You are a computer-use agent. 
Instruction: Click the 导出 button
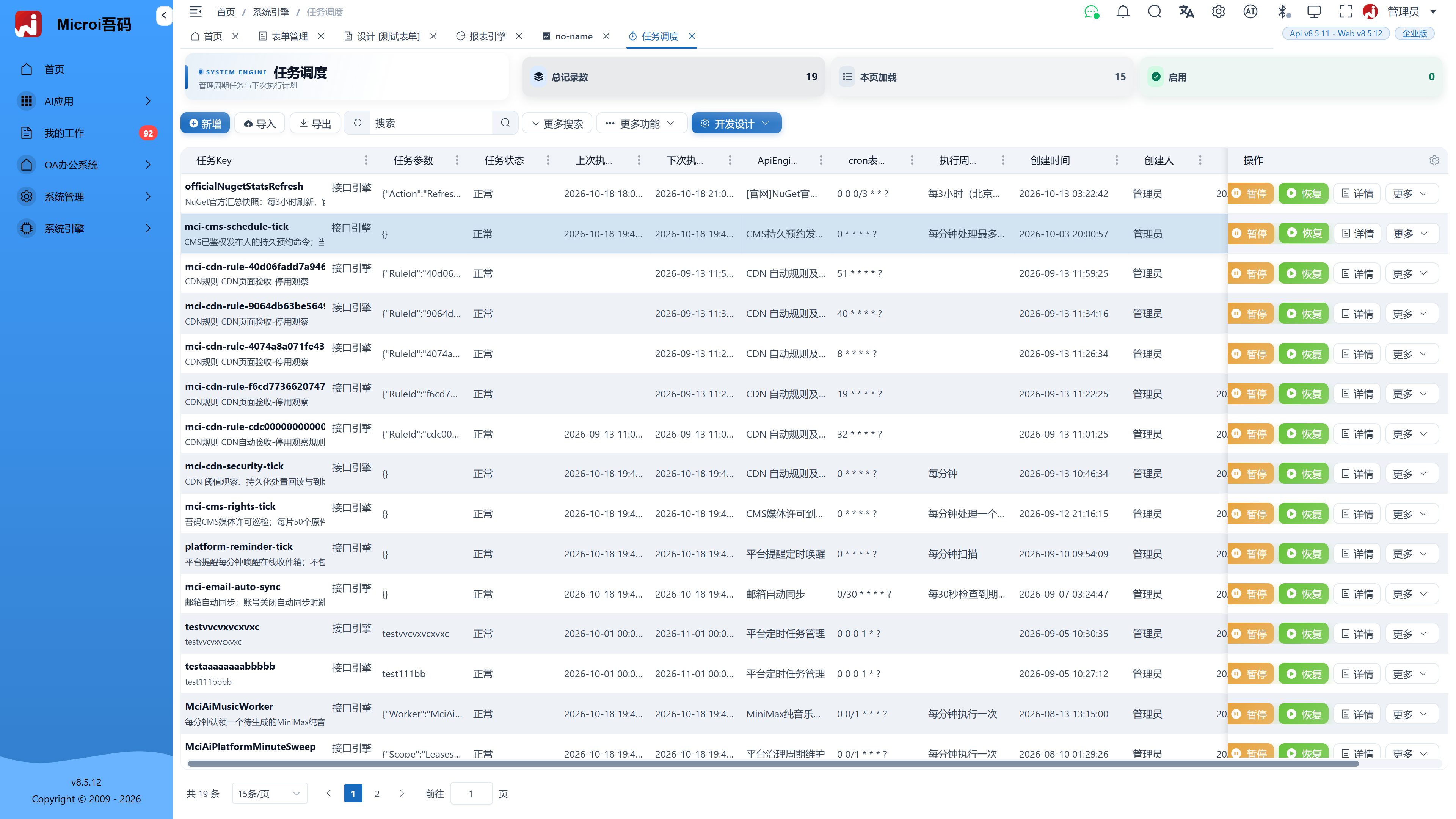[x=315, y=124]
